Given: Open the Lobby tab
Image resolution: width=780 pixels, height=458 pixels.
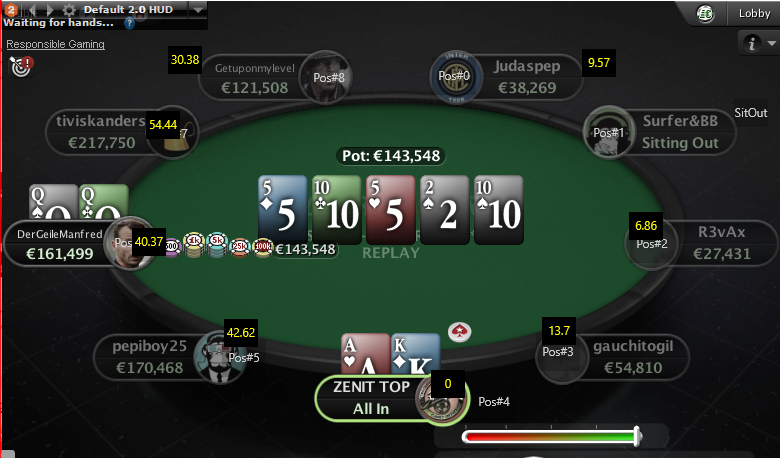Looking at the screenshot, I should [x=754, y=13].
